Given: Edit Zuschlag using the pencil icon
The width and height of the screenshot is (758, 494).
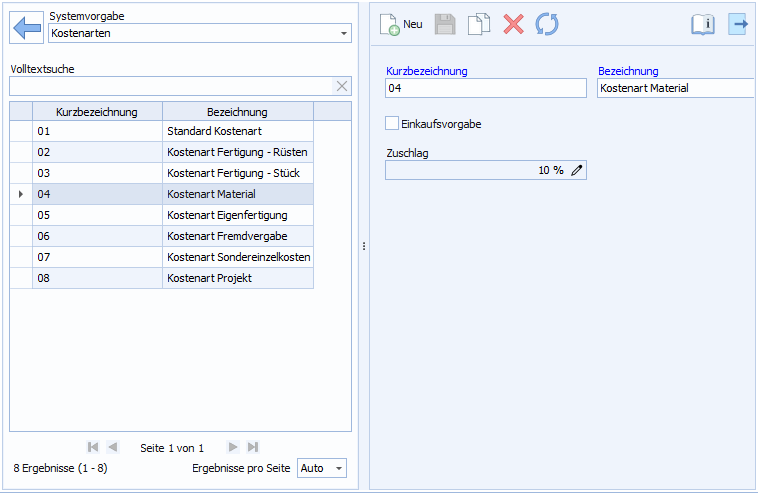Looking at the screenshot, I should (x=577, y=170).
